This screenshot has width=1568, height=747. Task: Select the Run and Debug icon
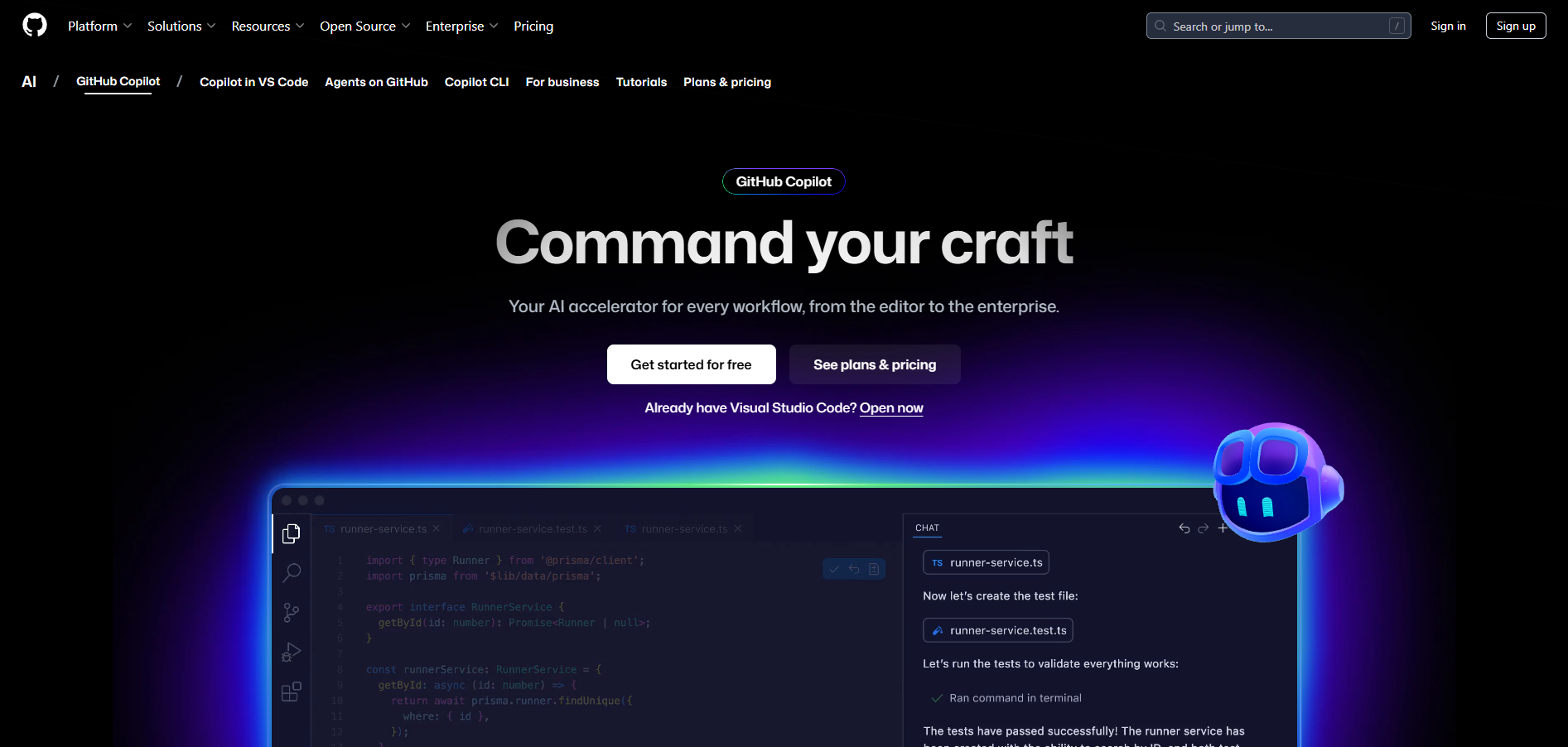click(292, 652)
